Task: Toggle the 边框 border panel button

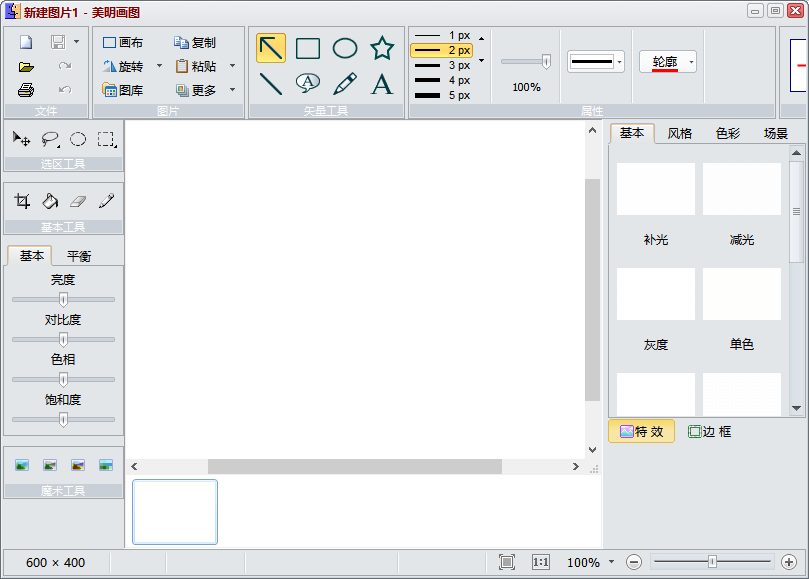Action: [710, 432]
